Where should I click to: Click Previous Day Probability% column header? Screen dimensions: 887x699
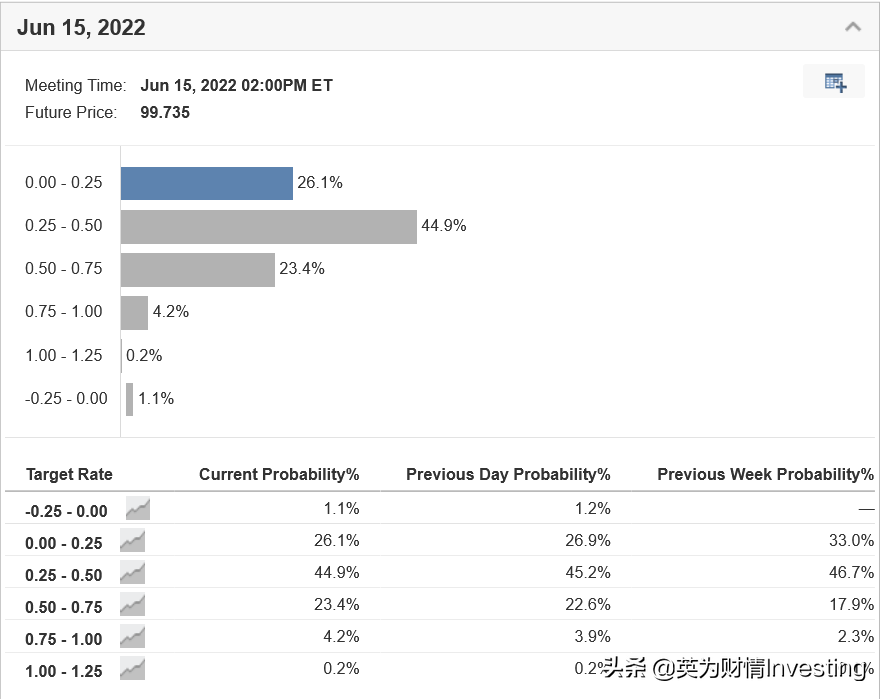point(508,474)
